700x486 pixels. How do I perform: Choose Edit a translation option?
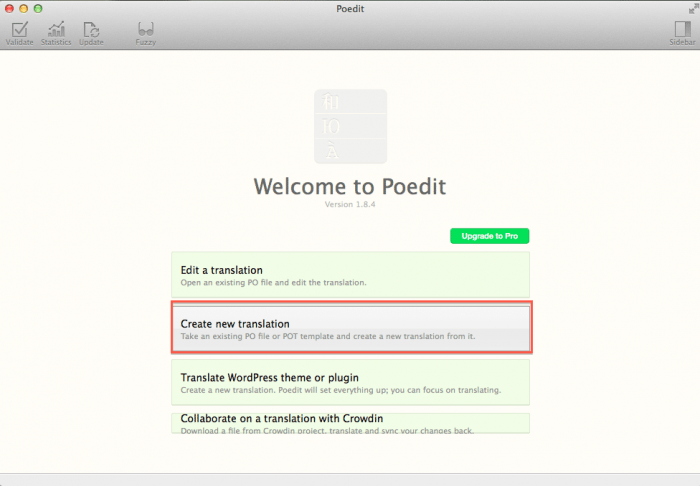point(350,274)
